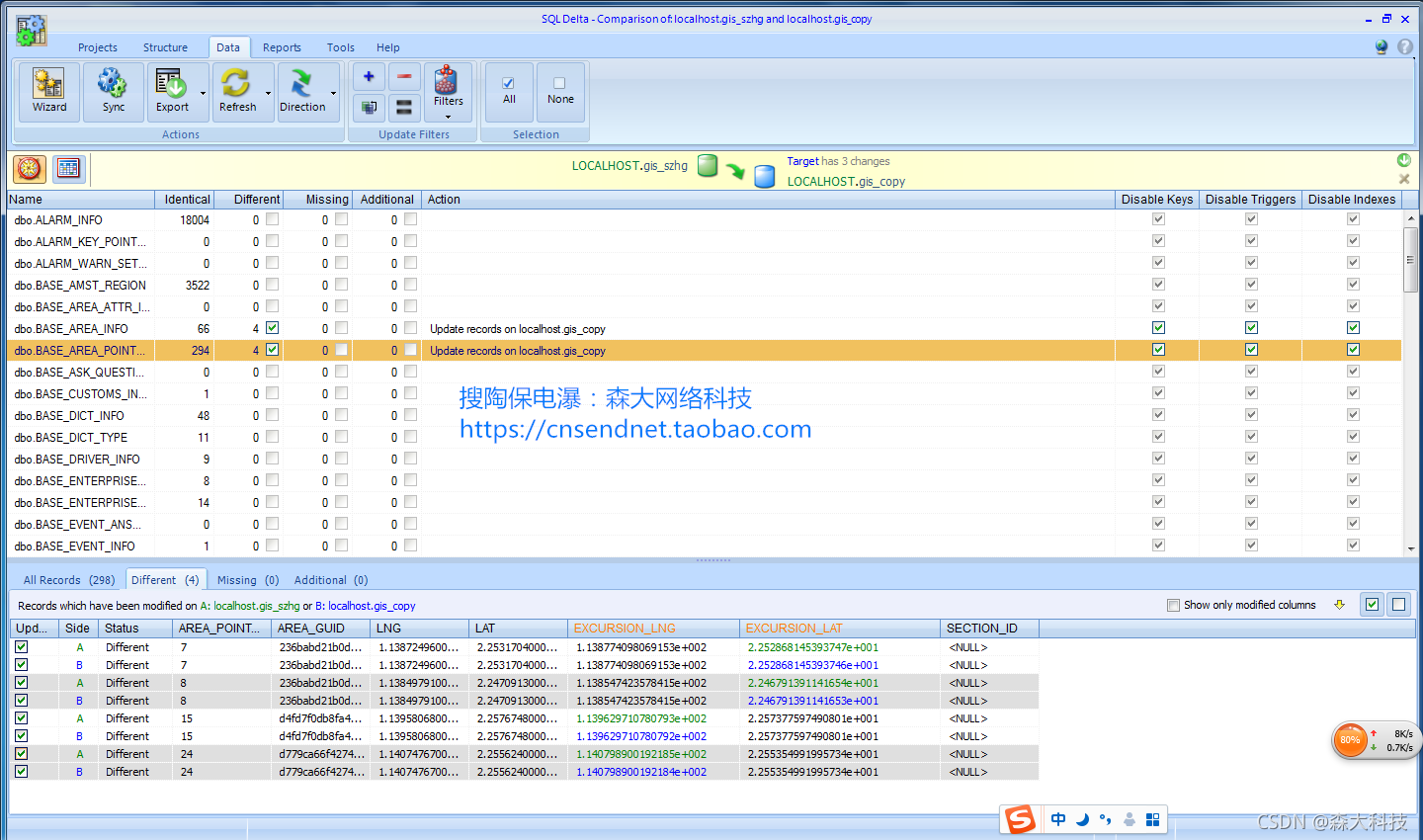Switch to All Records (298) tab

69,580
